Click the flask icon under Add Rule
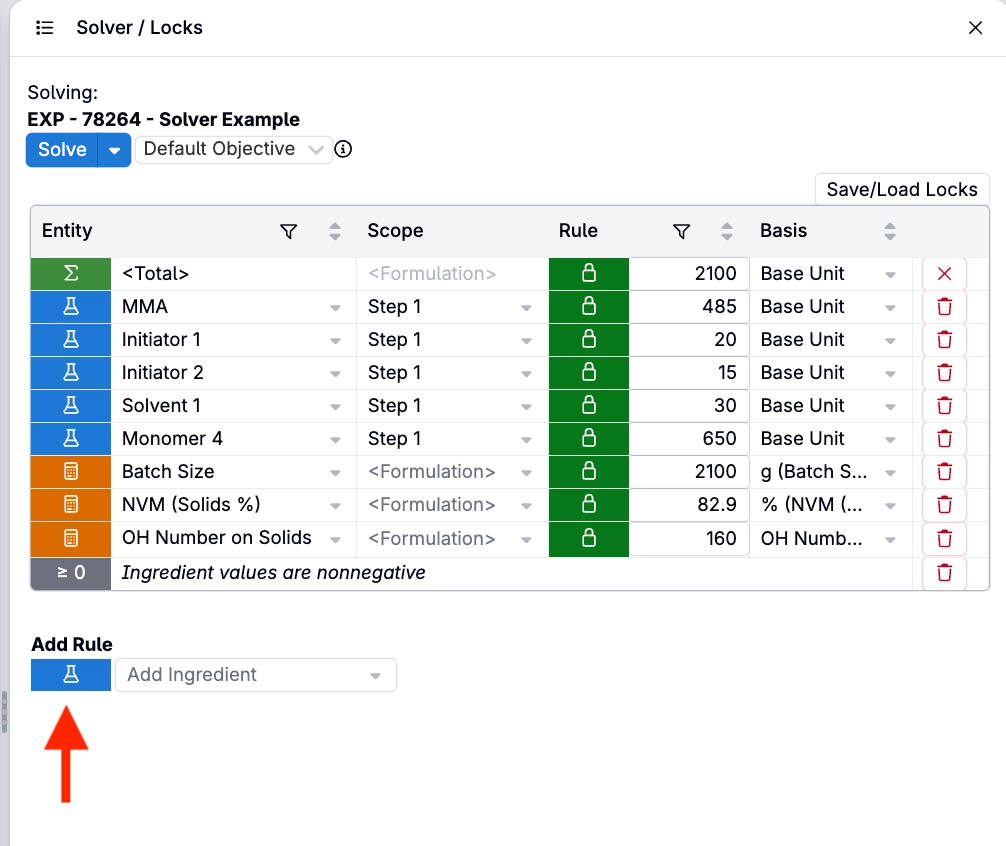This screenshot has height=846, width=1006. click(71, 675)
